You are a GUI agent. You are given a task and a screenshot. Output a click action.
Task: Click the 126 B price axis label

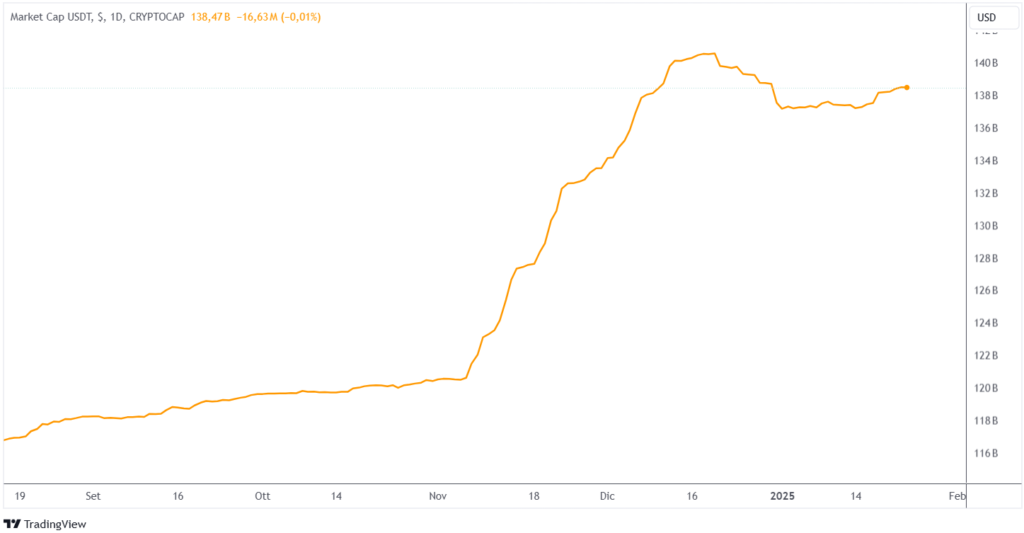click(986, 290)
